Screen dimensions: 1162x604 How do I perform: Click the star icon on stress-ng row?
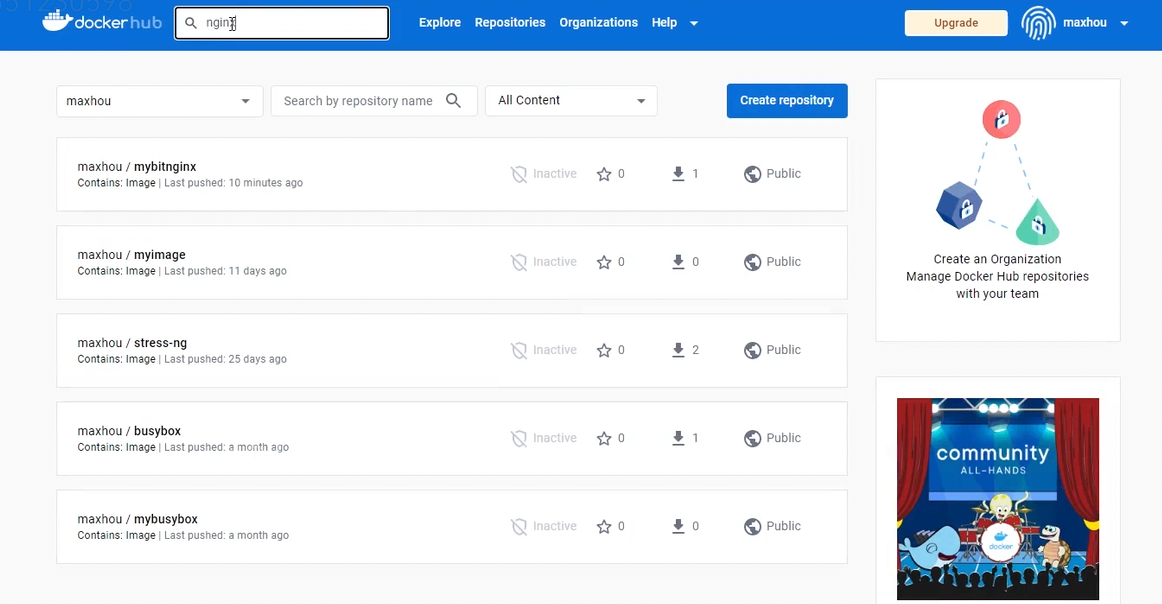click(x=604, y=351)
